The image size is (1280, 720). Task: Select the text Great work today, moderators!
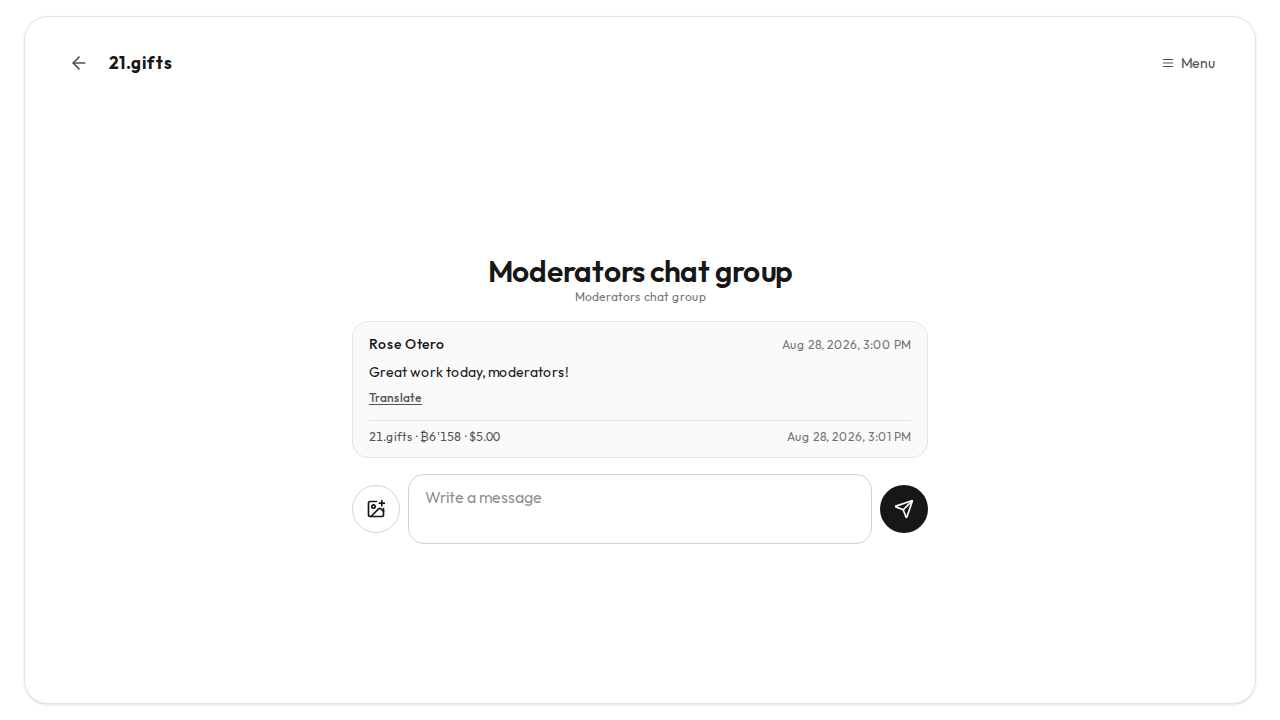[x=469, y=372]
